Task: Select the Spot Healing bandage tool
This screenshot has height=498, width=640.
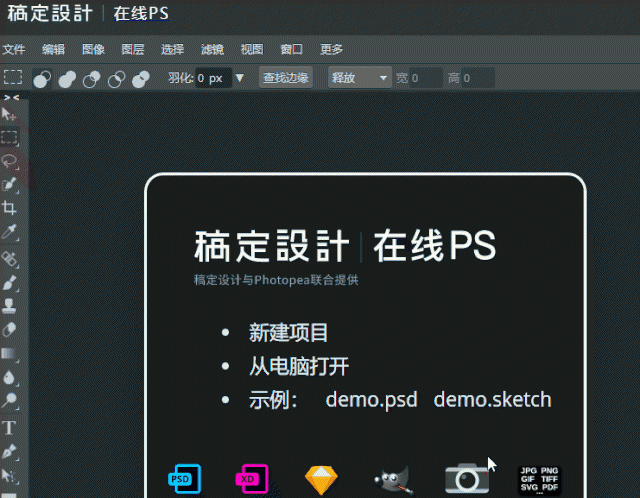Action: 9,259
